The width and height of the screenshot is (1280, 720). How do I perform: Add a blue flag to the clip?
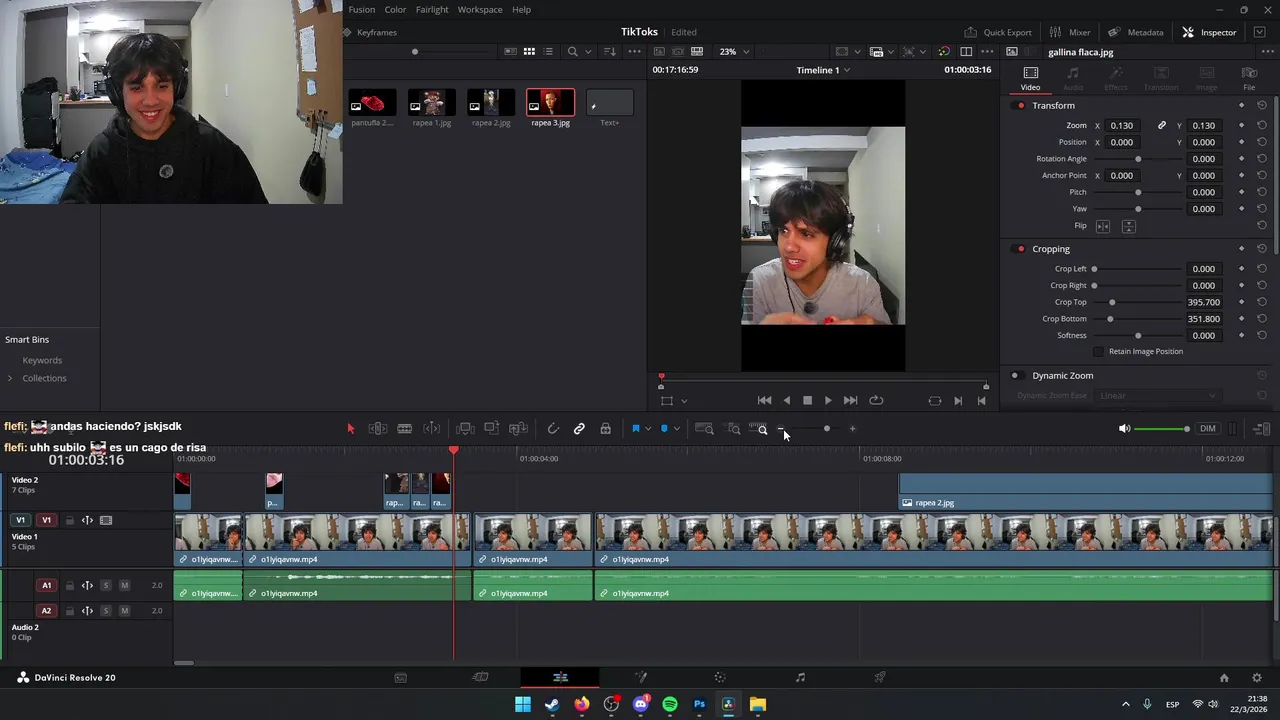pyautogui.click(x=635, y=429)
